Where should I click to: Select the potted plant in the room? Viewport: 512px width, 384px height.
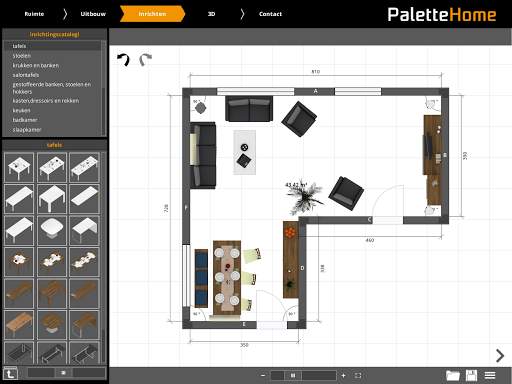click(x=304, y=197)
